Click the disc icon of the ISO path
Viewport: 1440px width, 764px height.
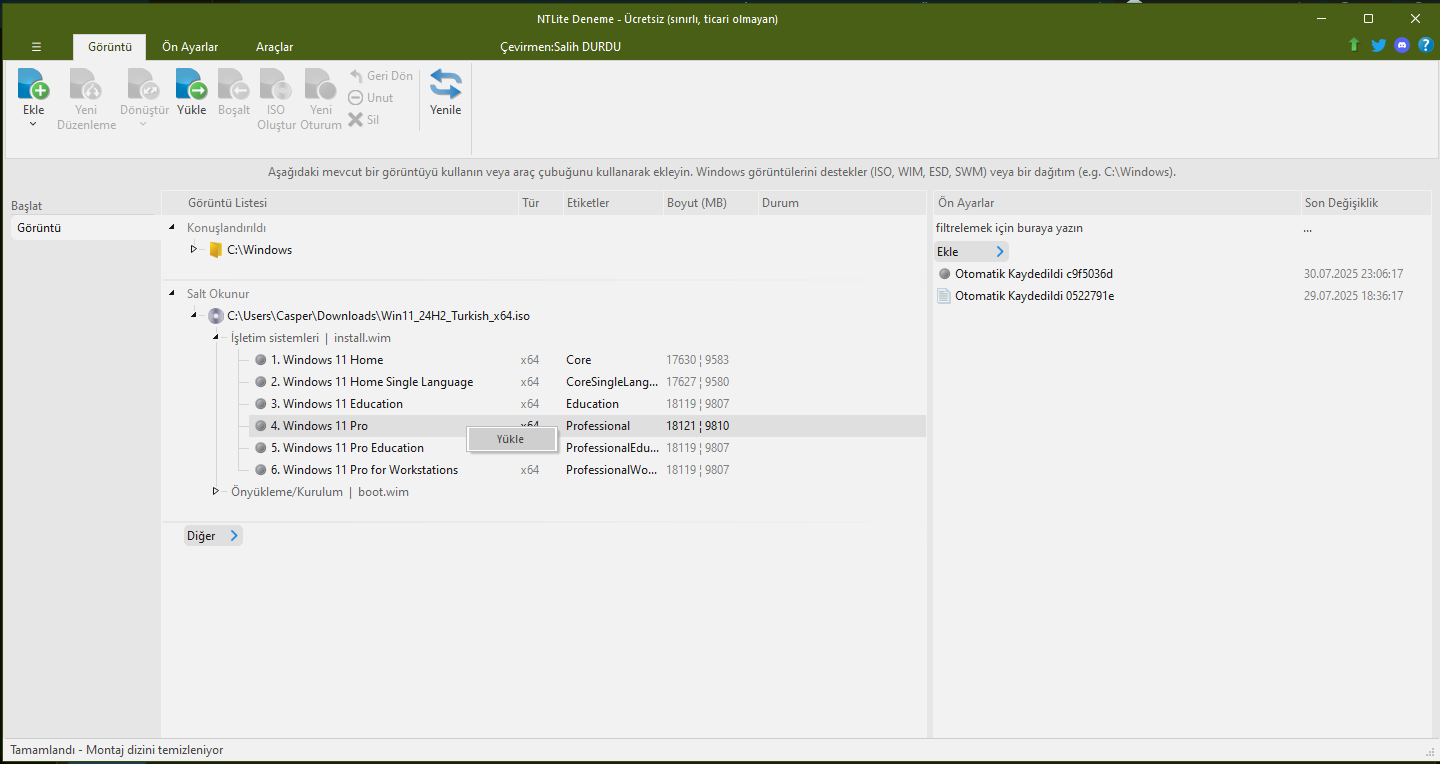[x=215, y=316]
